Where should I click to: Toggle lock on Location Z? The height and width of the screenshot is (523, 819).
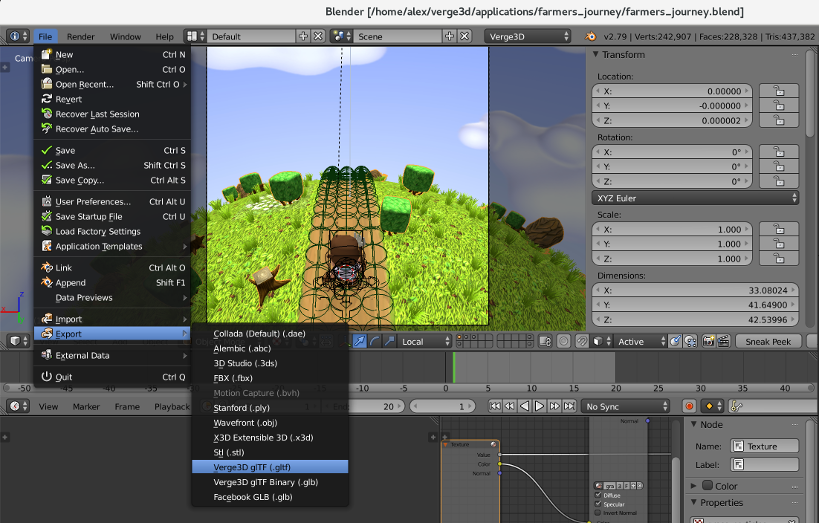[779, 120]
